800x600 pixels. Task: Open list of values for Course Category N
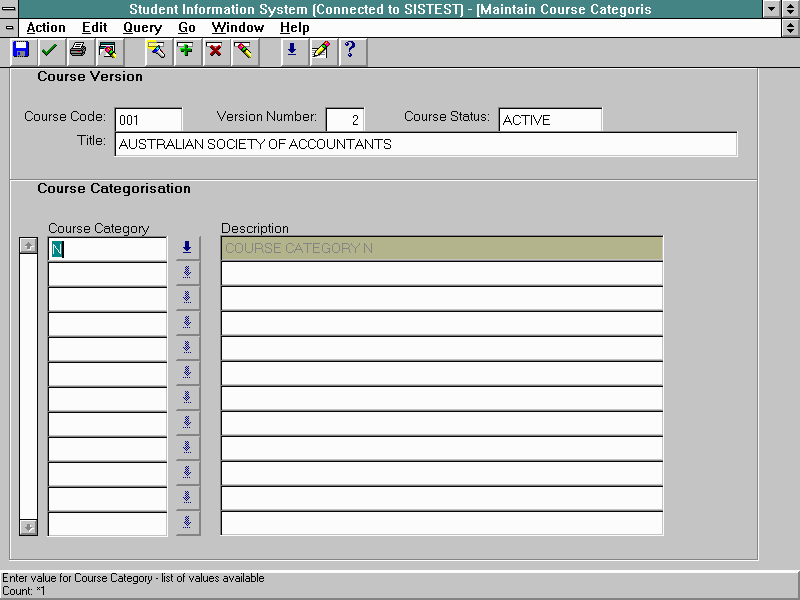coord(187,247)
